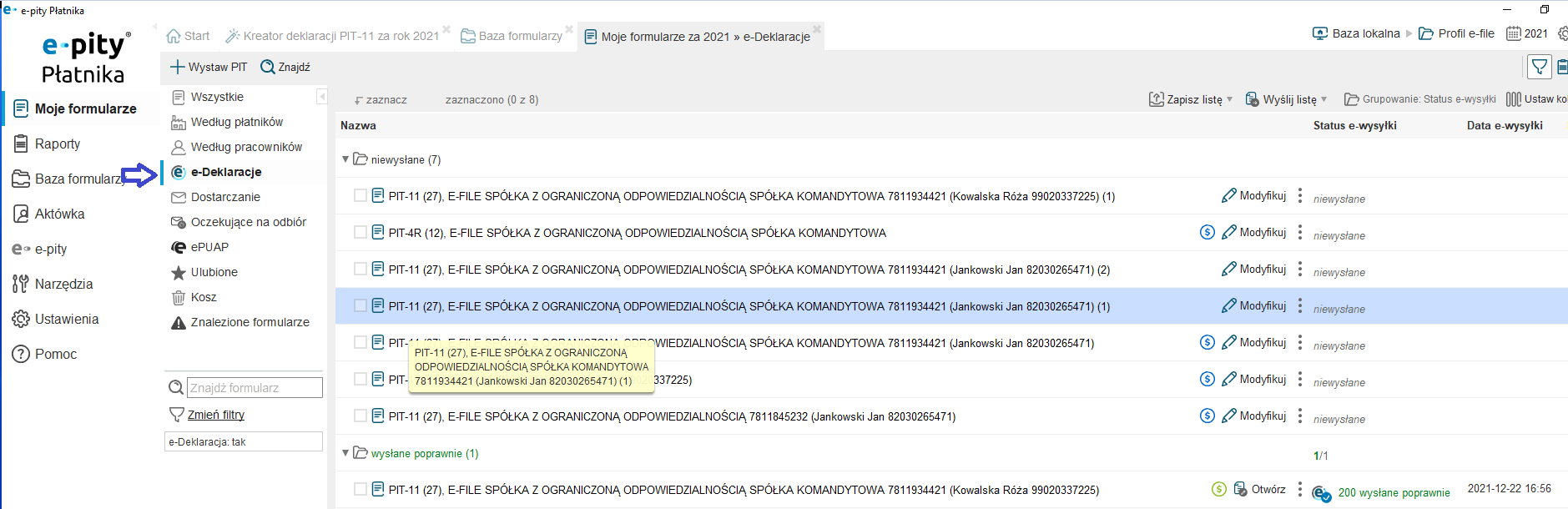Click the dollar icon in the 7811845232 row
The image size is (1568, 509).
coord(1208,416)
